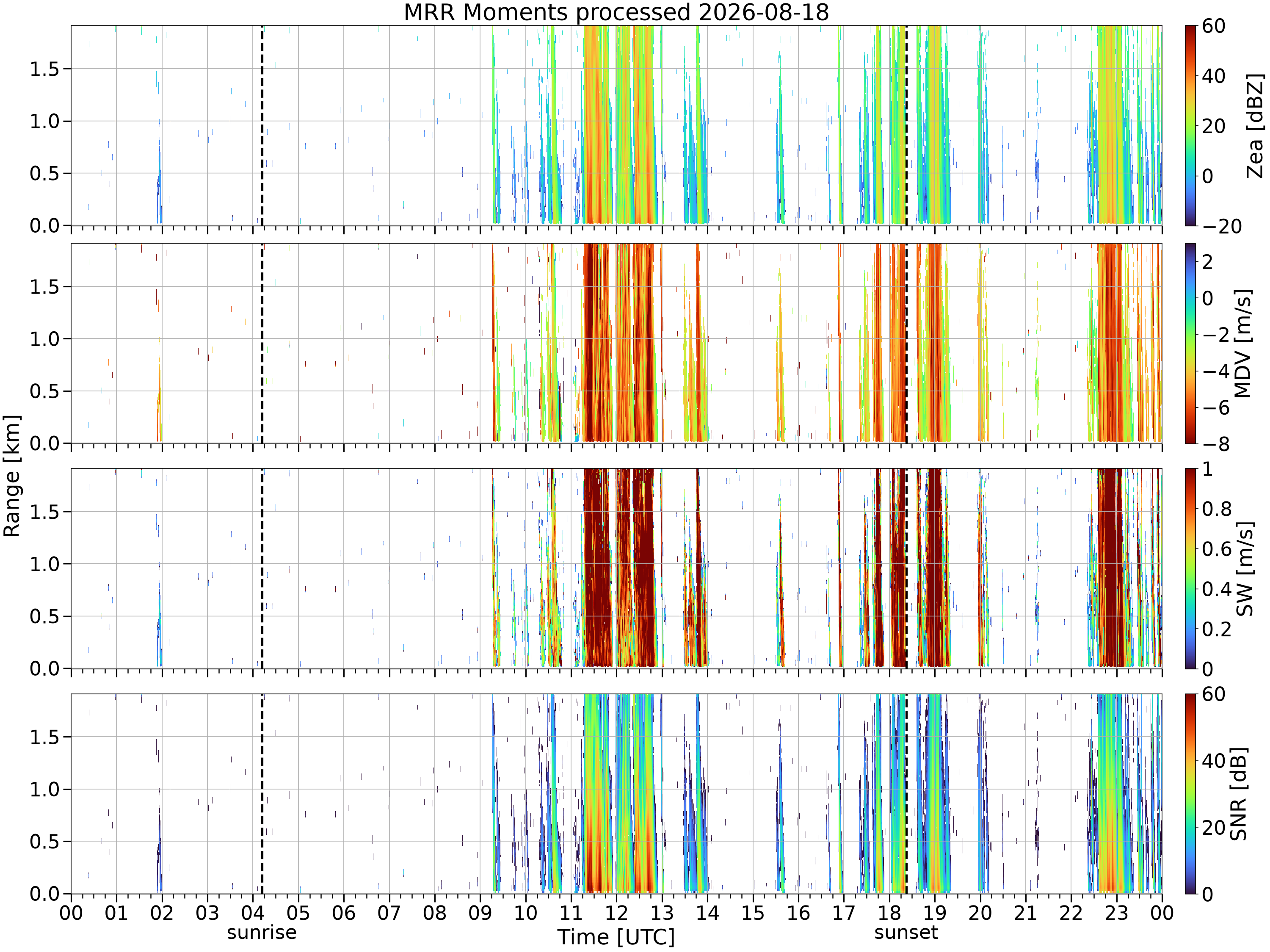This screenshot has width=1270, height=952.
Task: Click the 00 tick label at axis start
Action: pyautogui.click(x=71, y=913)
